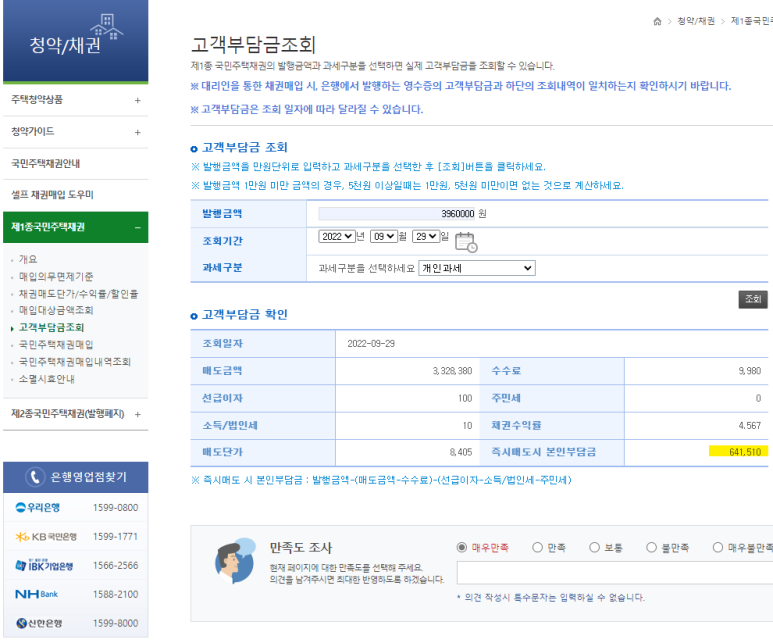Screen dimensions: 773x643
Task: Click 신한은행 phone number 1599-8000
Action: [115, 623]
